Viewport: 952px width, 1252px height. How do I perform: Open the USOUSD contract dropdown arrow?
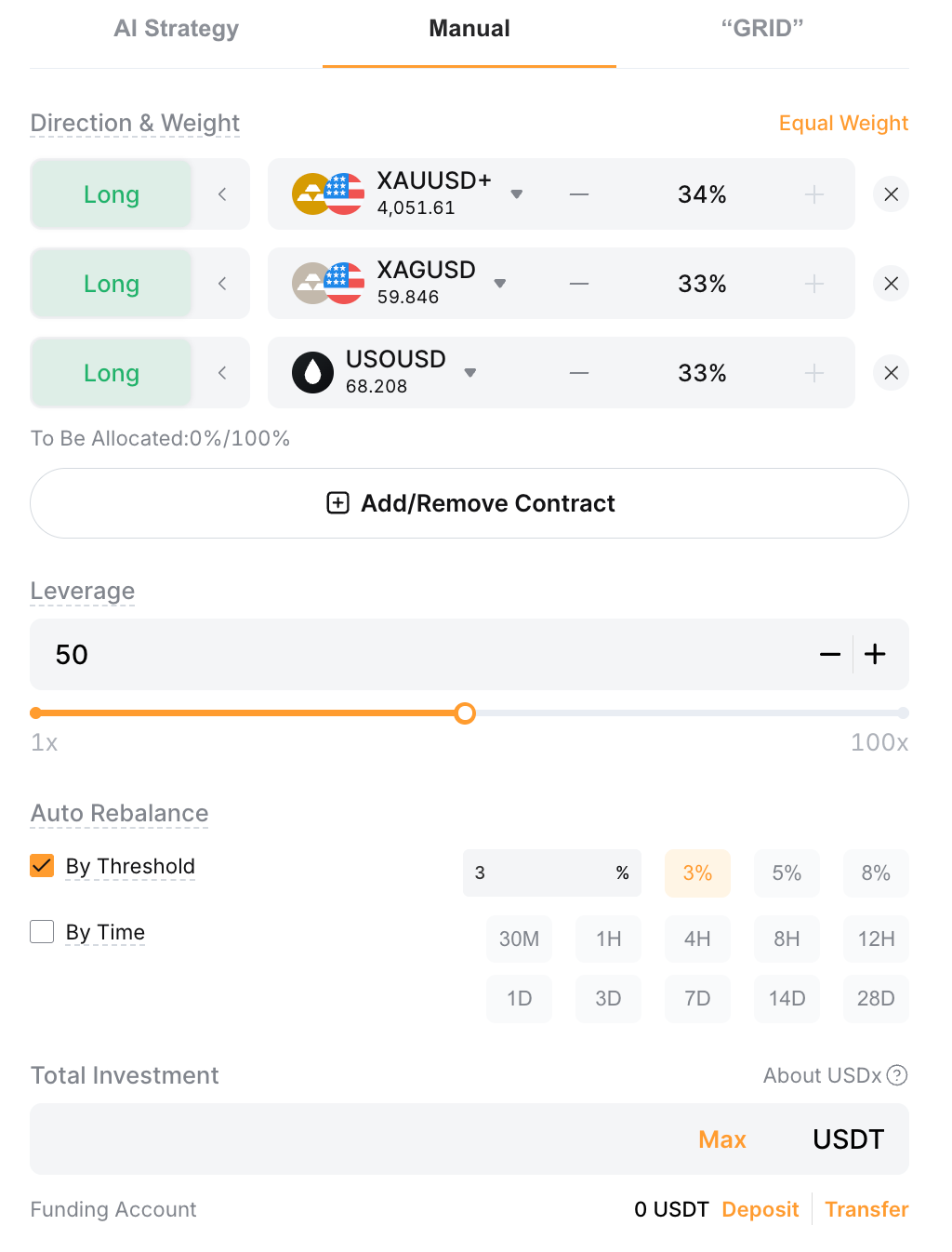(x=470, y=373)
